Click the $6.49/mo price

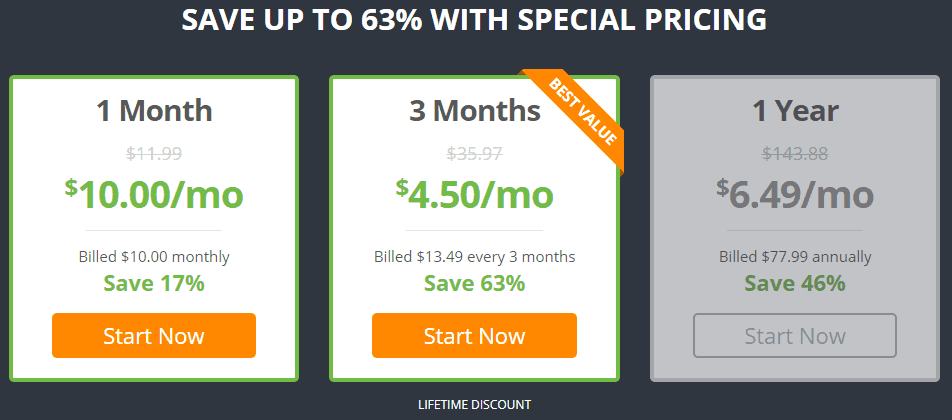pos(795,194)
